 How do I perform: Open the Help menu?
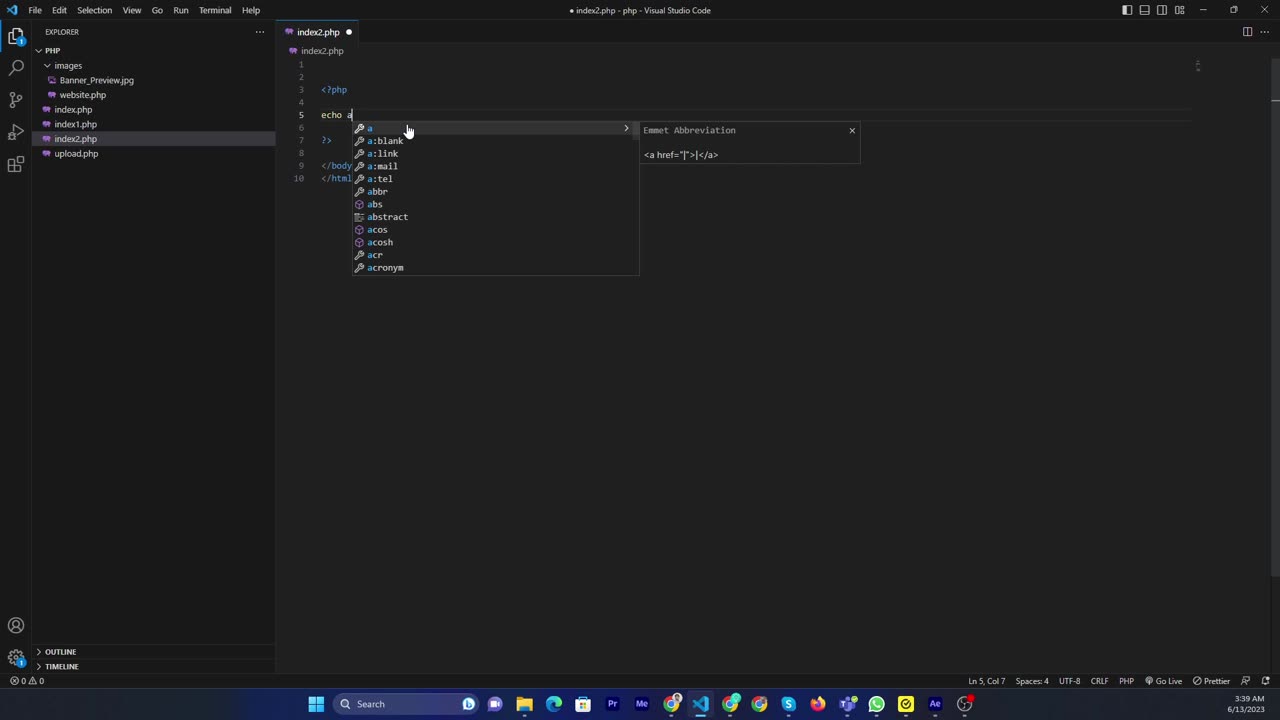(x=251, y=10)
